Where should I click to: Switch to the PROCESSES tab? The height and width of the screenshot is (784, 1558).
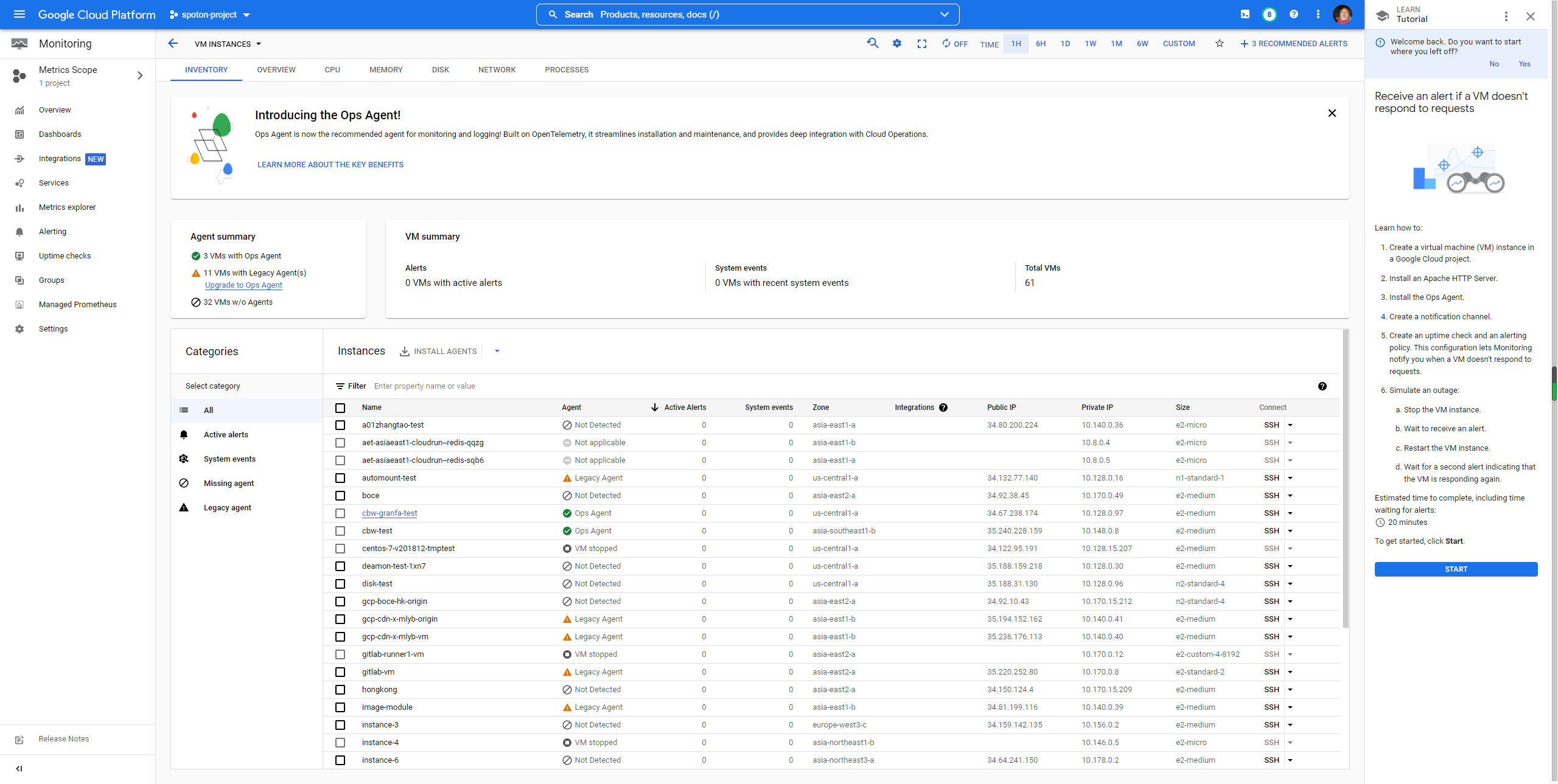tap(567, 70)
